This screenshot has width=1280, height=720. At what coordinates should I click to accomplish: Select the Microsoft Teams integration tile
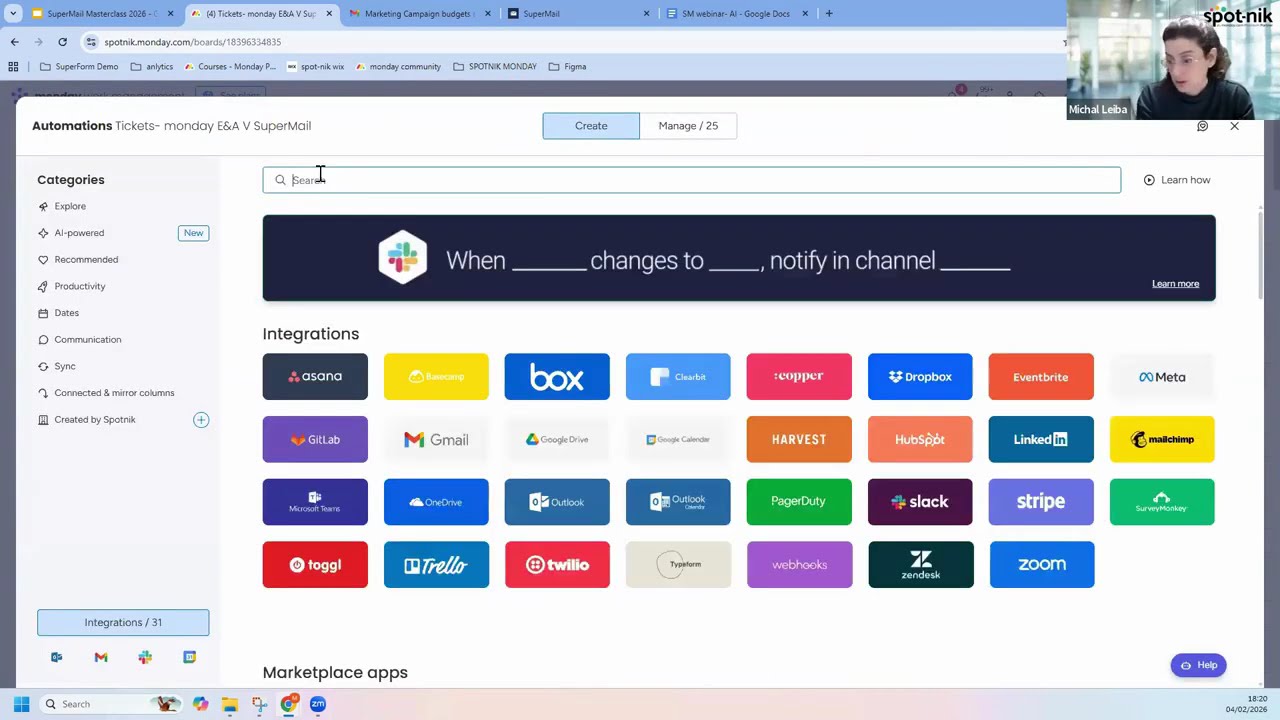[315, 502]
